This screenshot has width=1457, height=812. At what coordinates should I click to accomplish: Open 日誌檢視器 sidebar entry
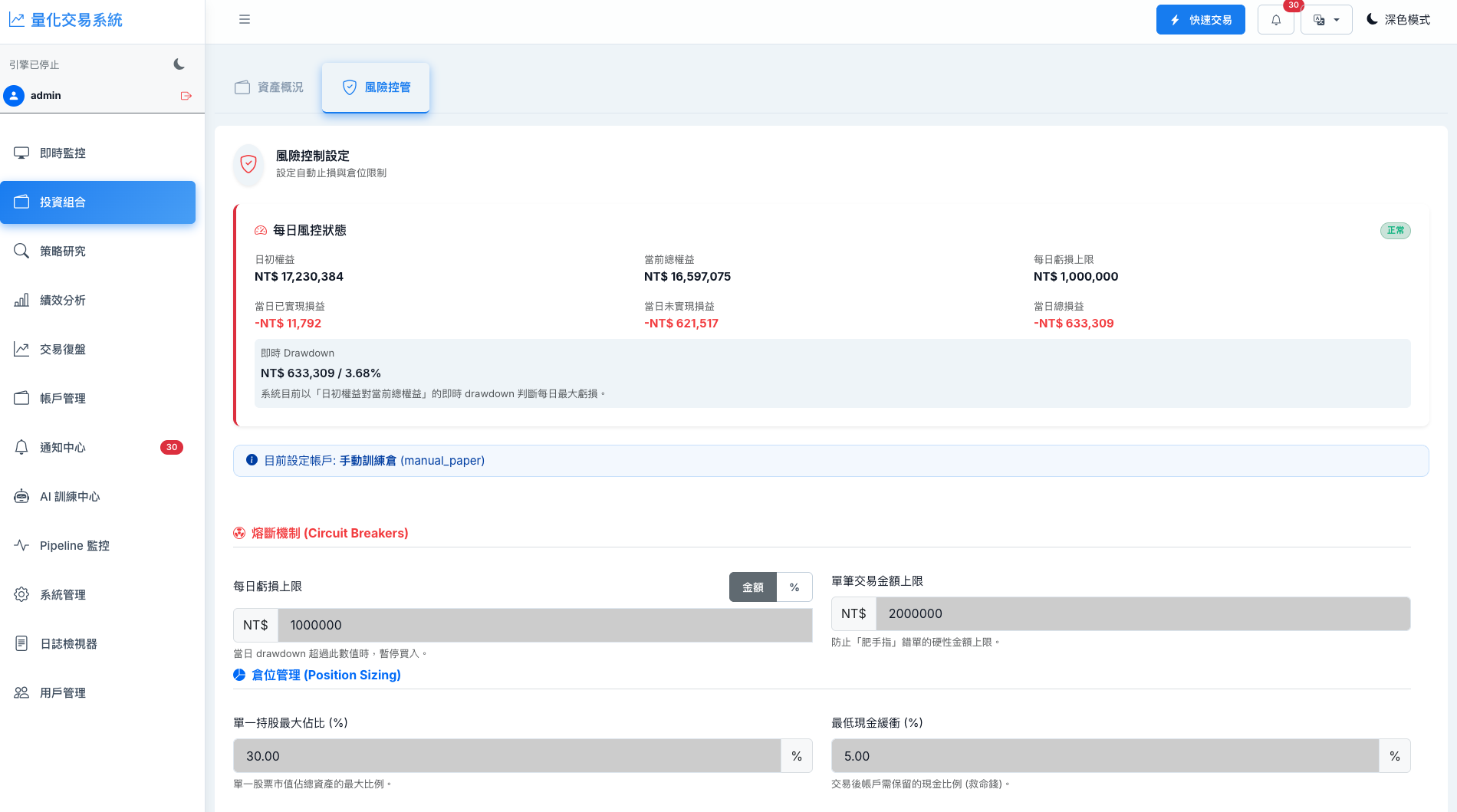coord(97,644)
